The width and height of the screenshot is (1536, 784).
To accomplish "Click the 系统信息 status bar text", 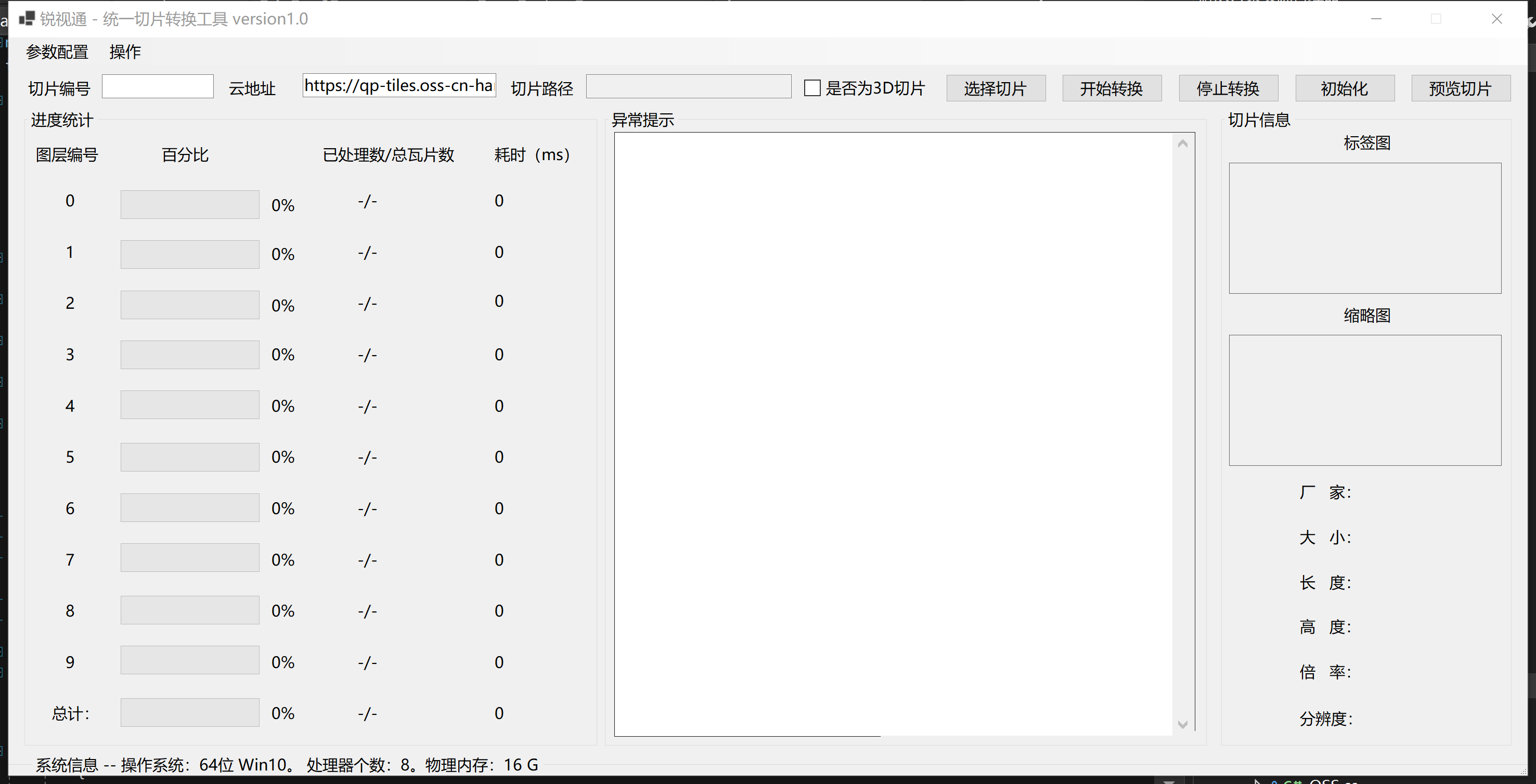I will click(287, 764).
